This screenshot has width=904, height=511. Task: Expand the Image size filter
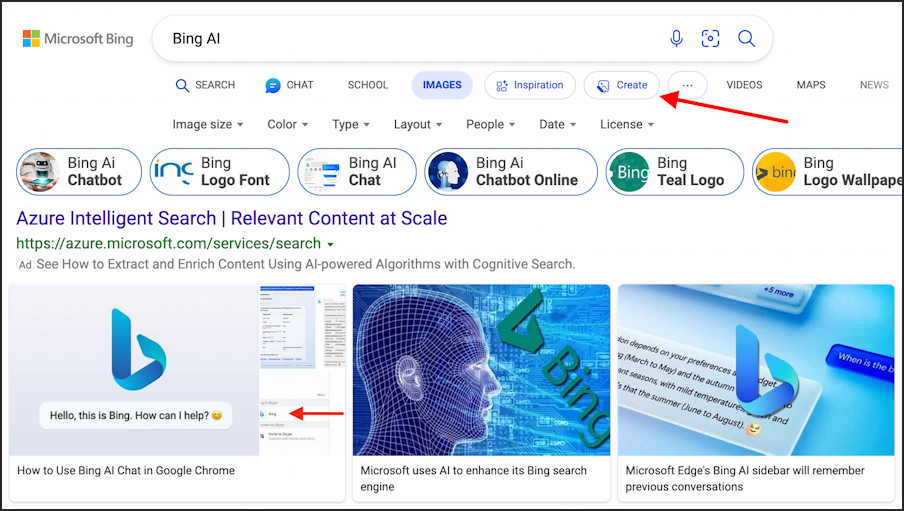(x=208, y=125)
